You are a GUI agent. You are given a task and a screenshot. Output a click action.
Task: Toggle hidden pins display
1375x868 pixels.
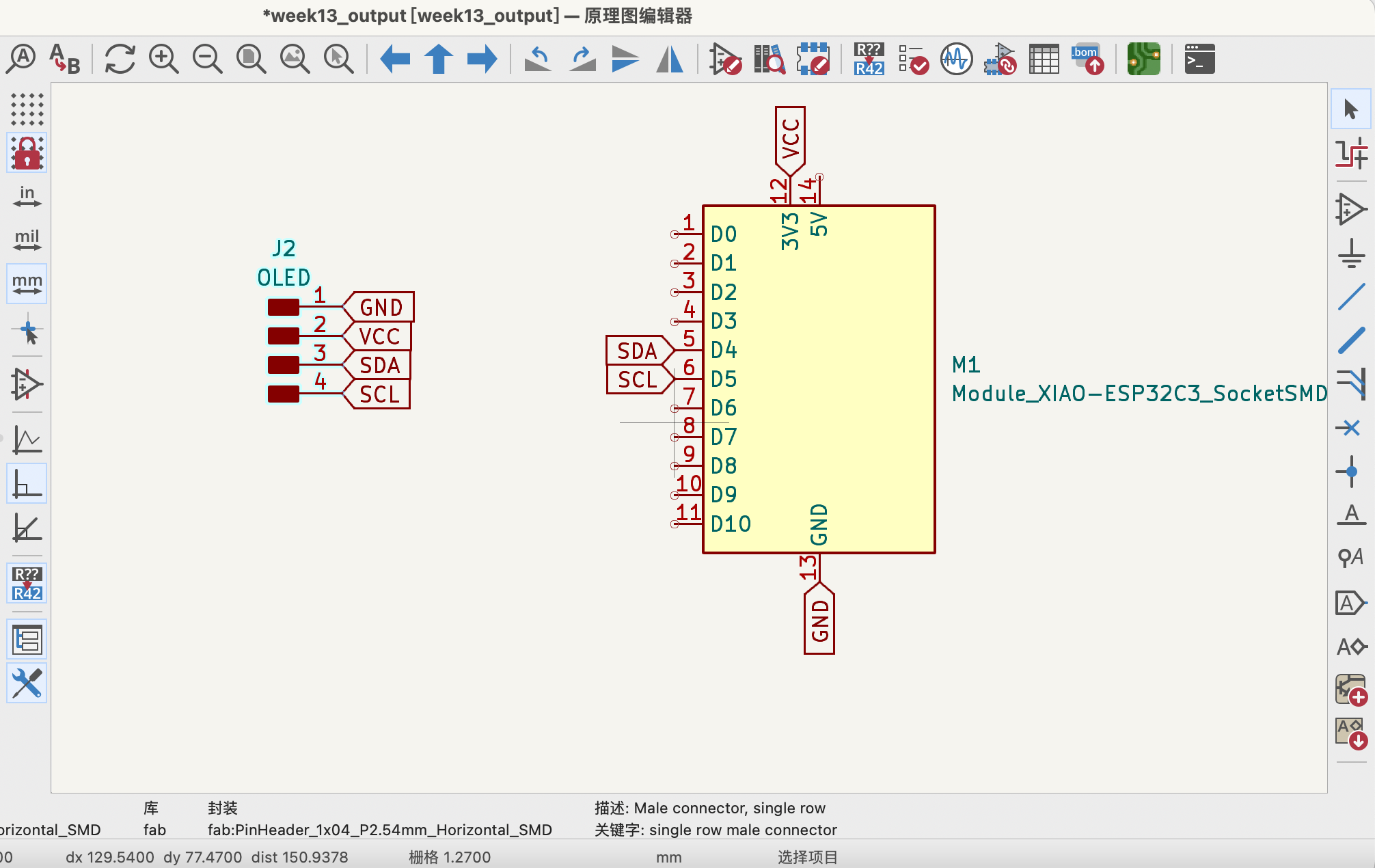[x=27, y=384]
